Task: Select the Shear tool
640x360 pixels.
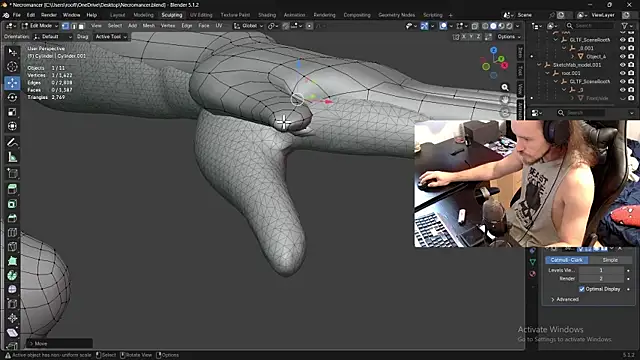Action: coord(12,332)
